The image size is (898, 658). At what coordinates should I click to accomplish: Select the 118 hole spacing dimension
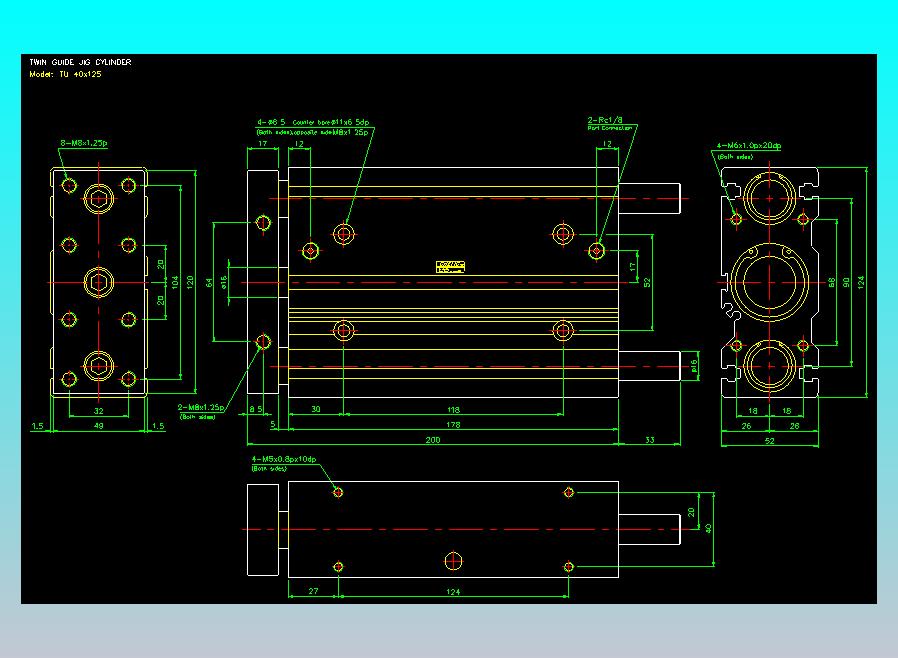tap(453, 409)
